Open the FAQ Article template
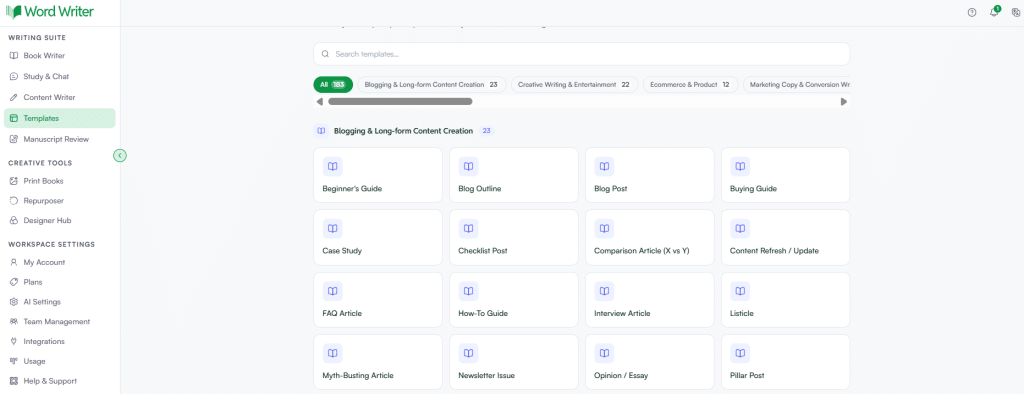The image size is (1024, 394). click(377, 300)
